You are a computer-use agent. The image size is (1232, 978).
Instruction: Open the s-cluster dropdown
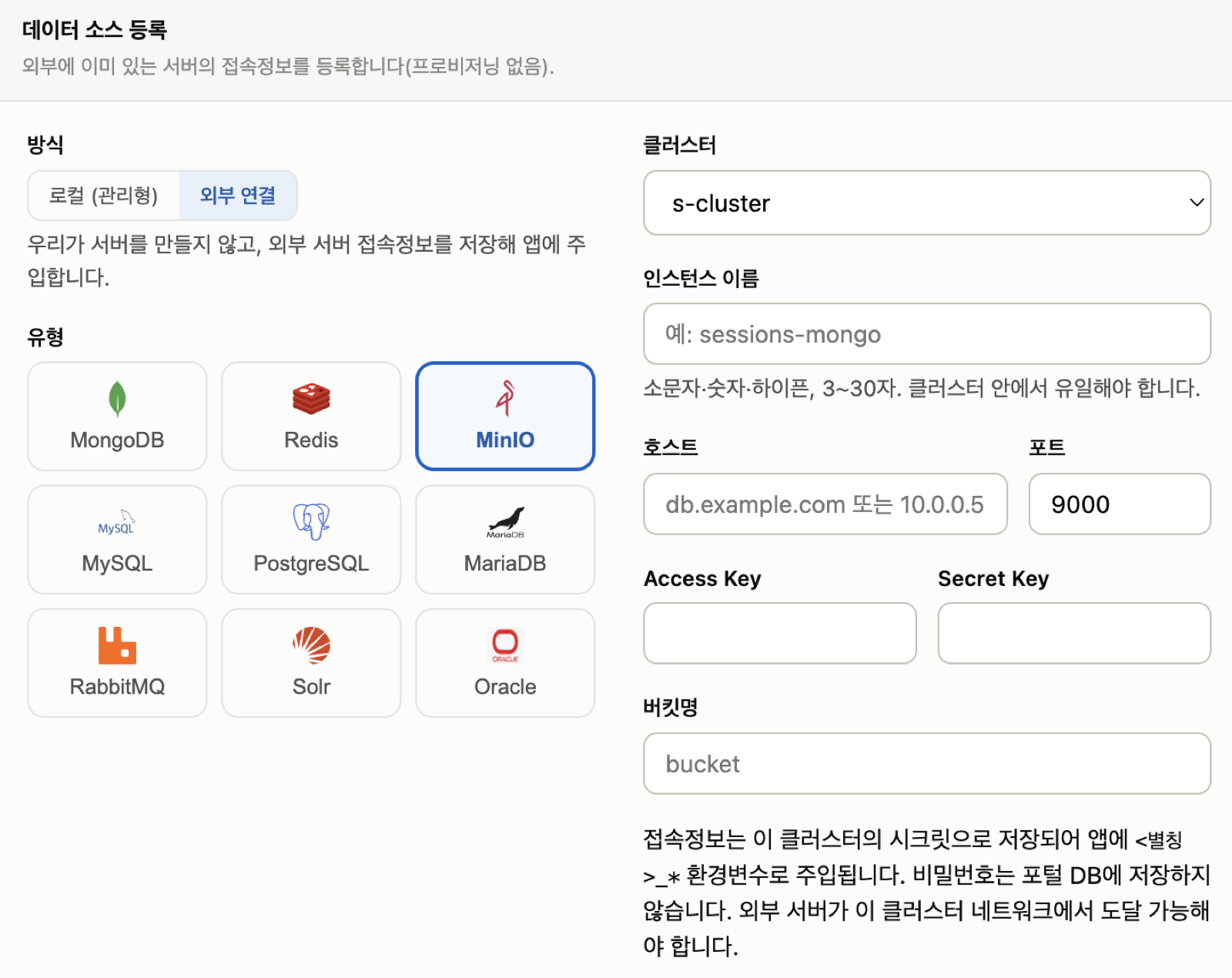point(927,203)
